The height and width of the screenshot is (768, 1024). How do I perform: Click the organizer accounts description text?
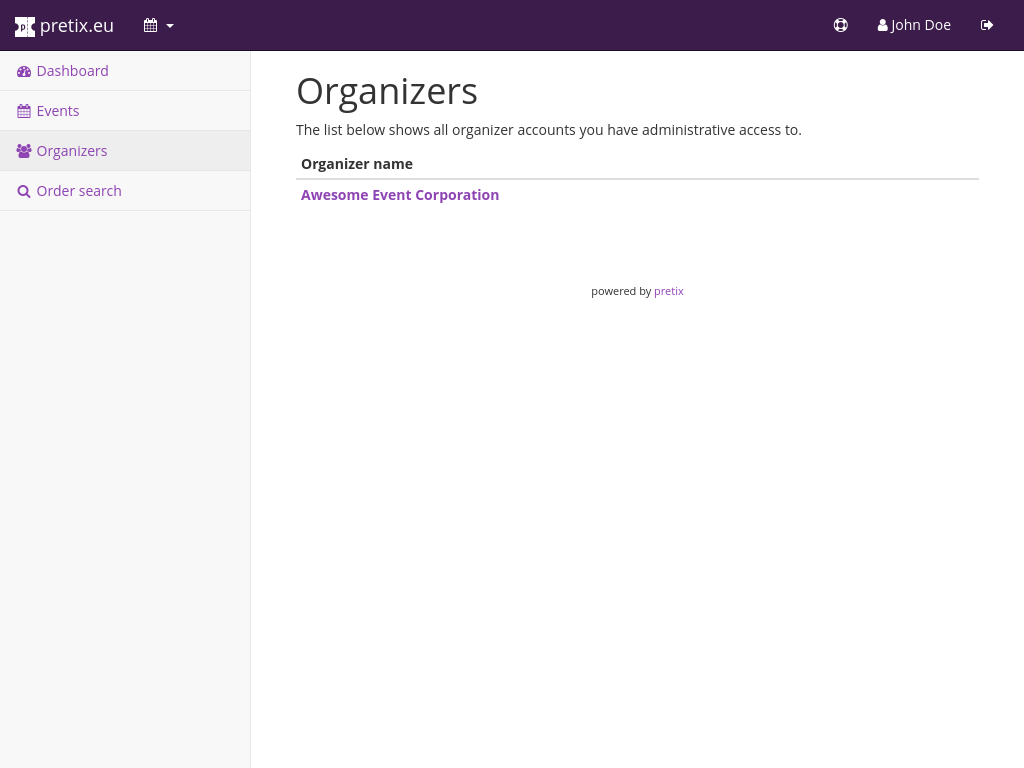pos(549,130)
